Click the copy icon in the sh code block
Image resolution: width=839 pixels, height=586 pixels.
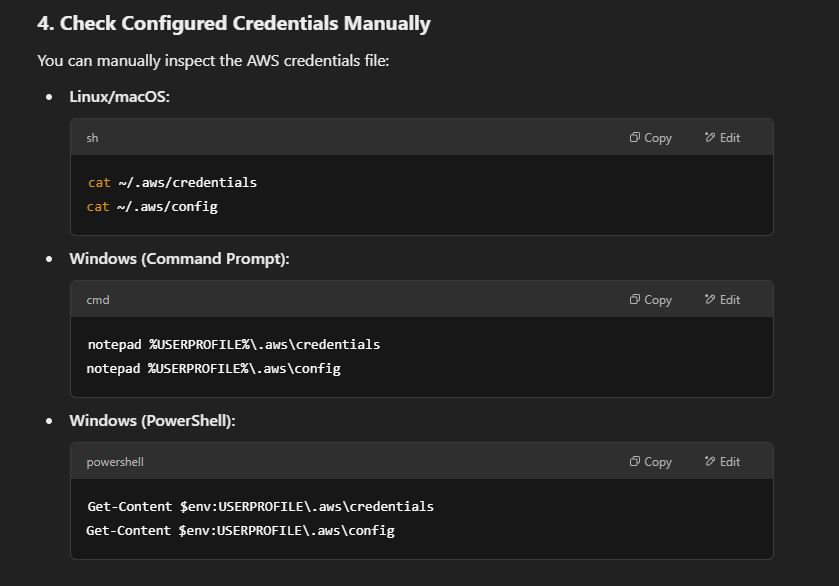(x=635, y=138)
